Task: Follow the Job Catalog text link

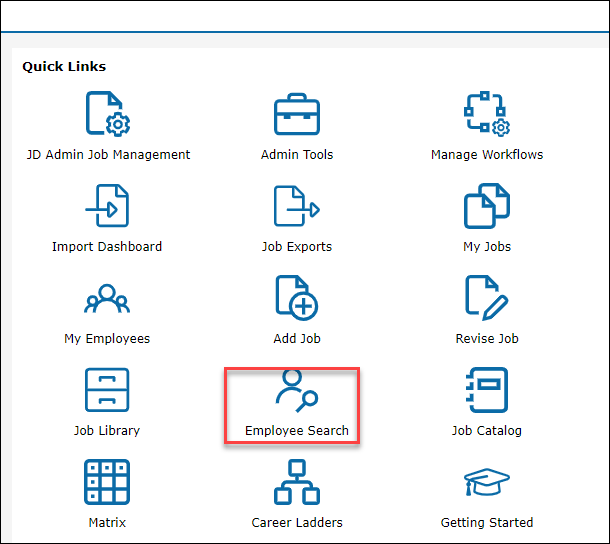Action: click(x=487, y=431)
